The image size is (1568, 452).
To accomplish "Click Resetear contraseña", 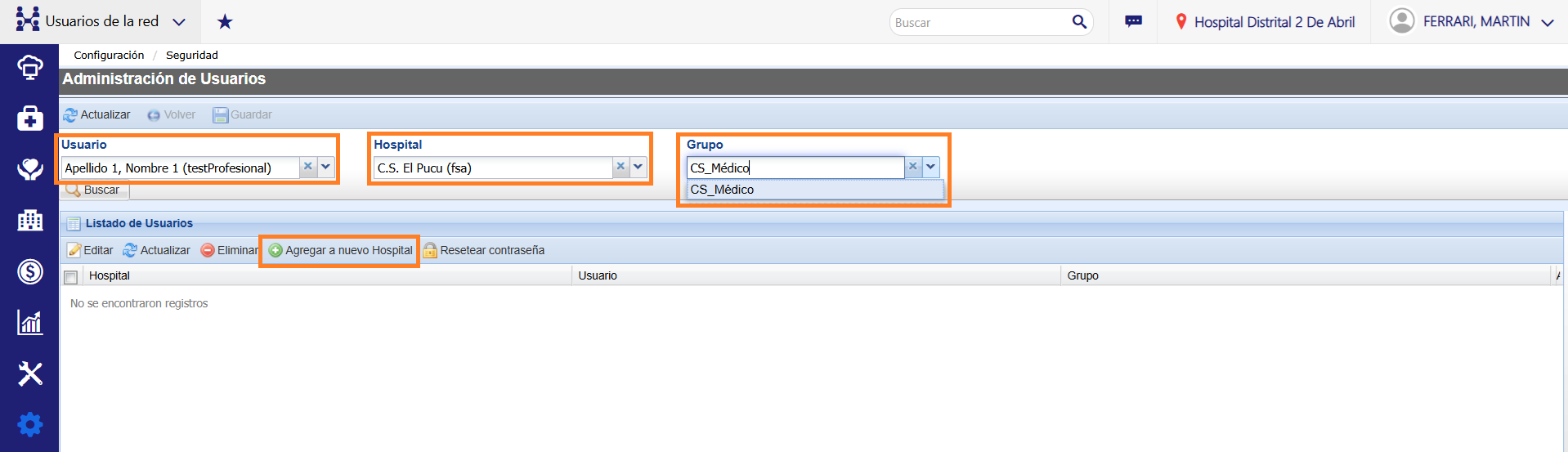I will pyautogui.click(x=483, y=250).
